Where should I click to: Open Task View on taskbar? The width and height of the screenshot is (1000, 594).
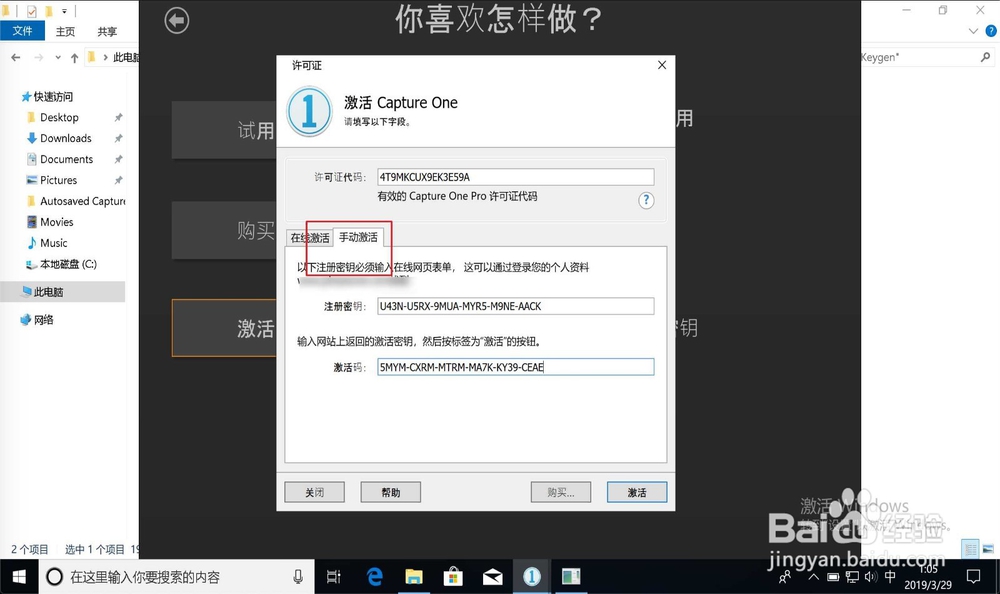[334, 577]
